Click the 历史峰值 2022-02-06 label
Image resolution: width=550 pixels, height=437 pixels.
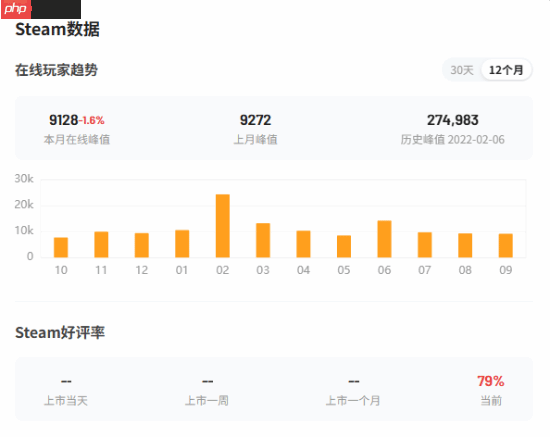tap(452, 140)
